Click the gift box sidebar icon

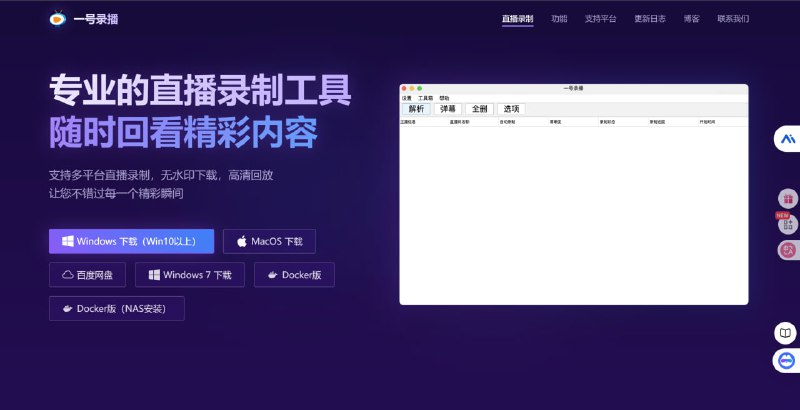click(x=788, y=199)
